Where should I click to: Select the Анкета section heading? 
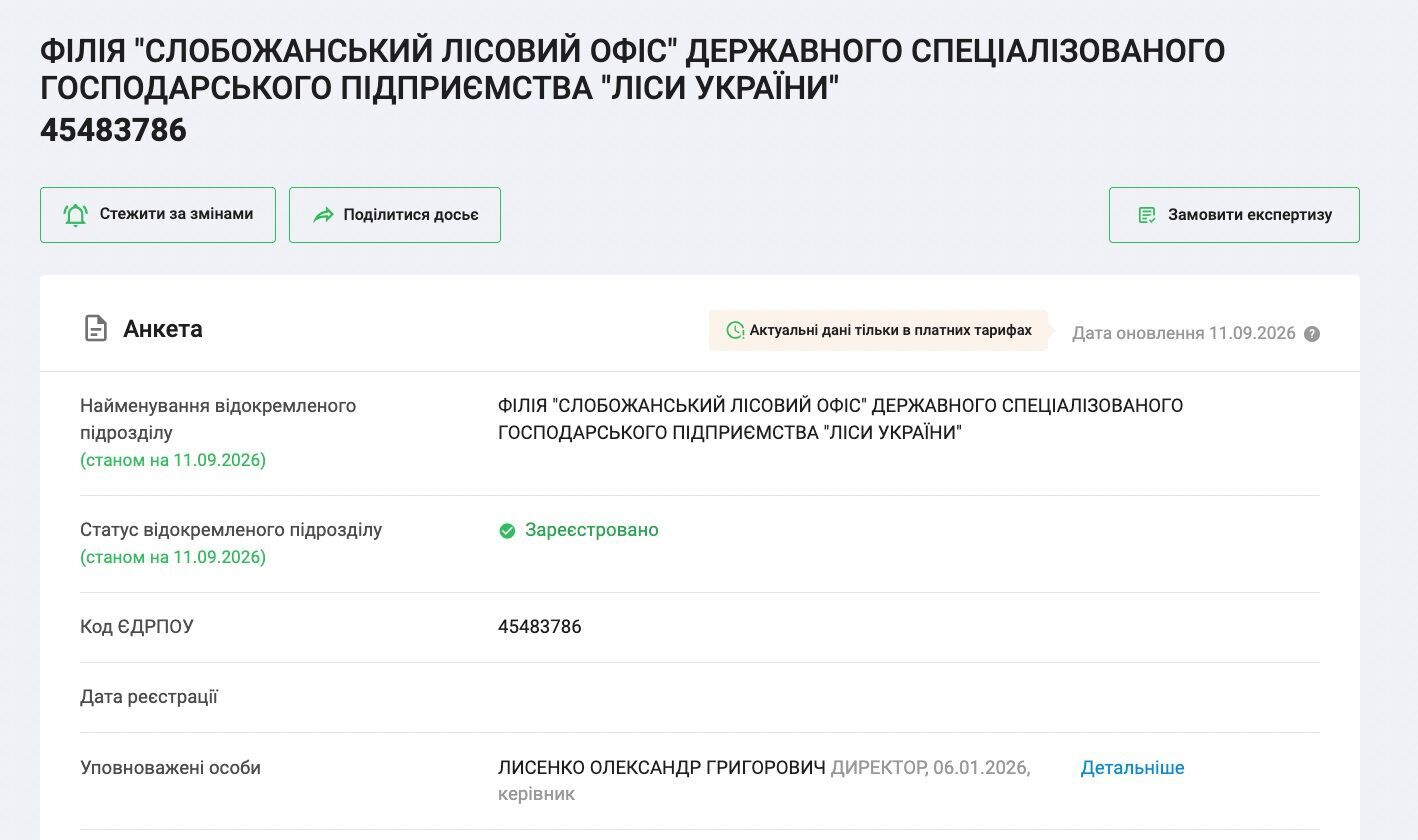point(163,329)
